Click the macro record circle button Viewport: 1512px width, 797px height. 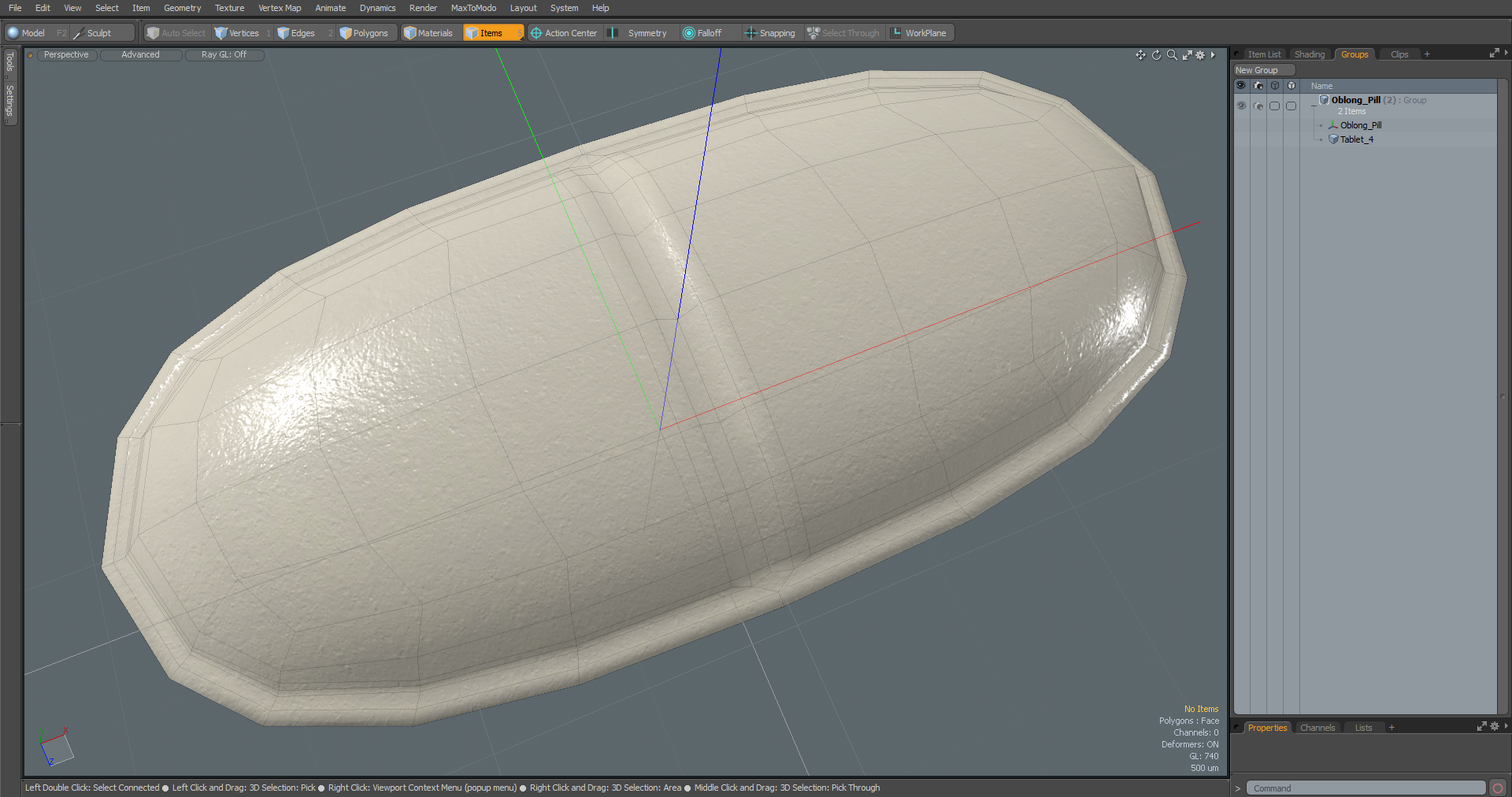click(1498, 788)
